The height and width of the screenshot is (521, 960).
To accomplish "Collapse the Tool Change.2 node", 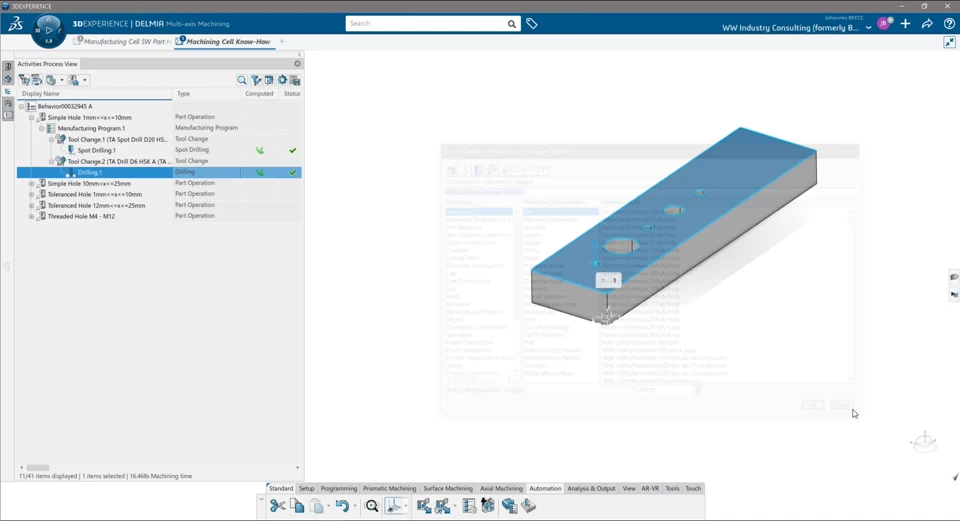I will tap(51, 161).
